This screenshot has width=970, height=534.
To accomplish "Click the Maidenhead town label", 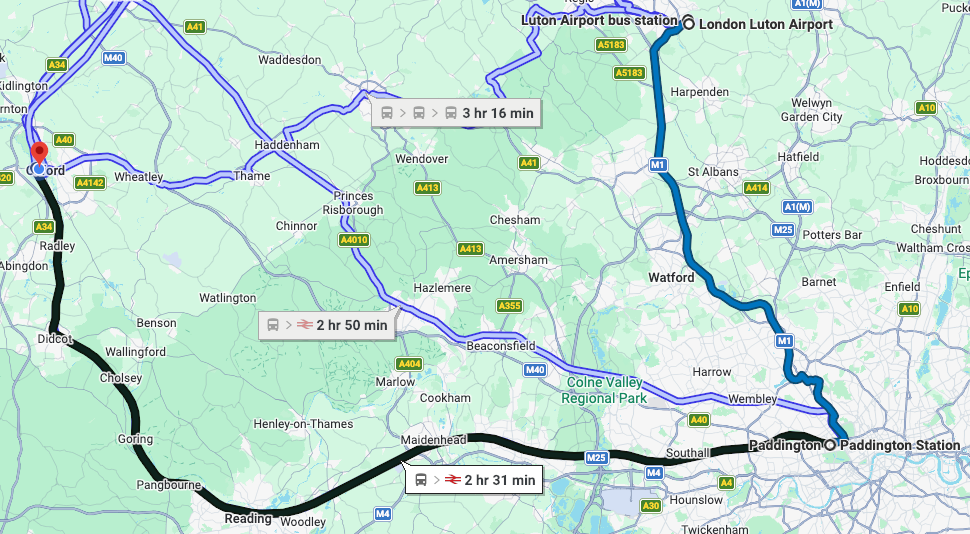I will tap(433, 440).
